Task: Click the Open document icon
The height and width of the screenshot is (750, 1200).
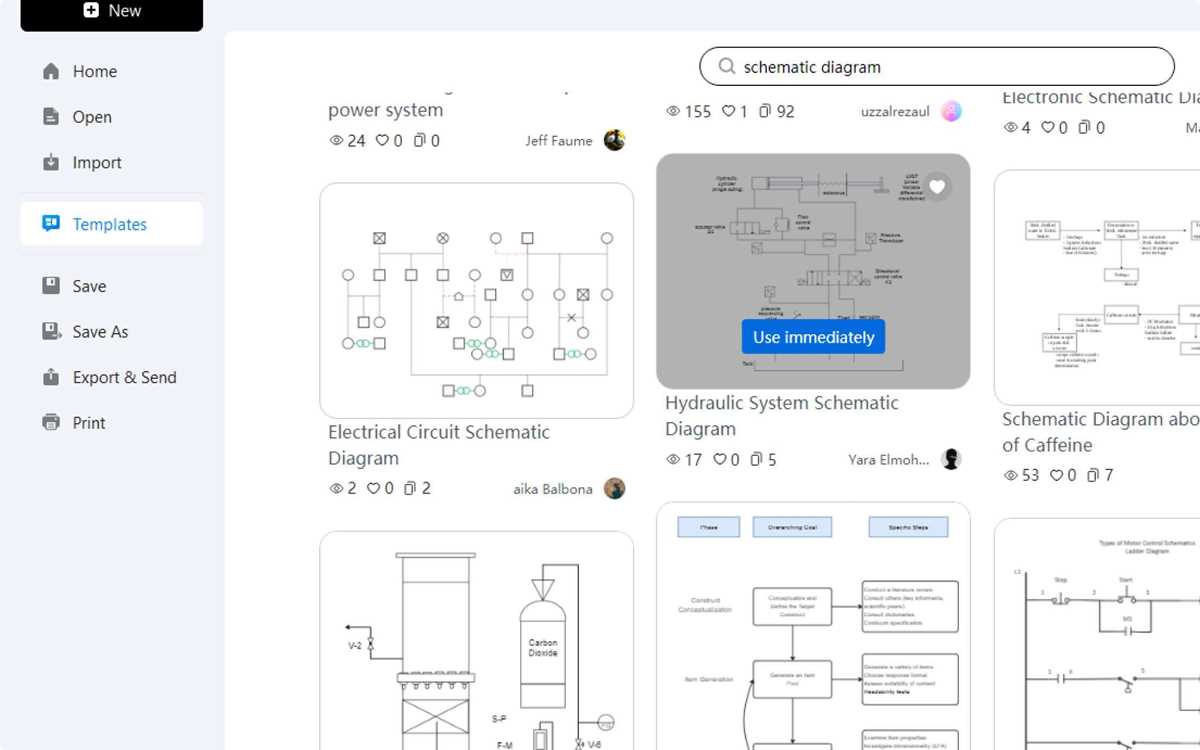Action: point(51,117)
